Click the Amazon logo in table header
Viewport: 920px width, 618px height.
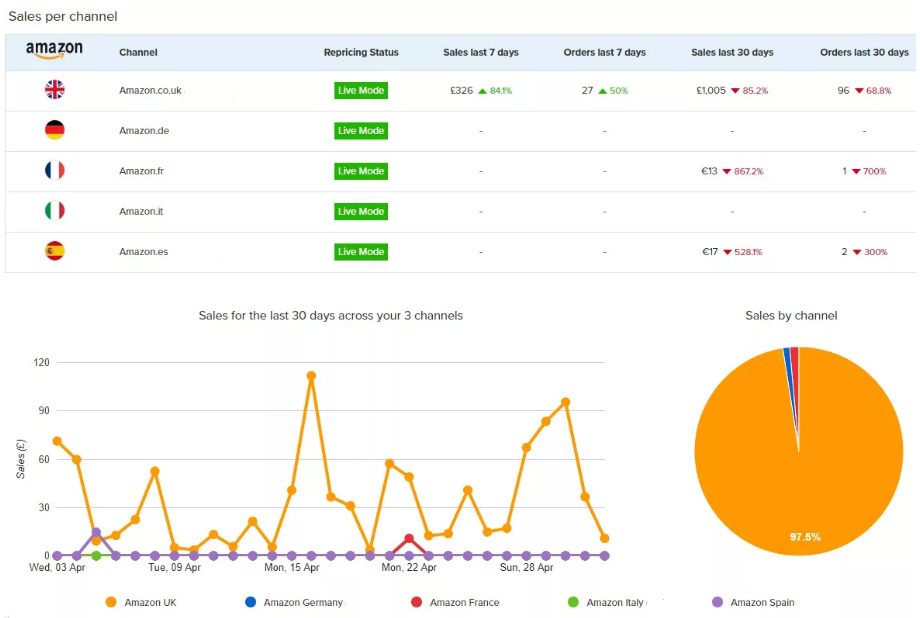pos(54,50)
